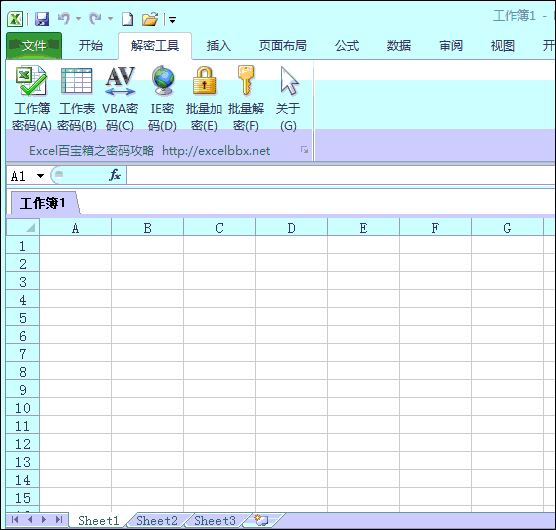
Task: Open an existing file via folder icon
Action: (150, 19)
